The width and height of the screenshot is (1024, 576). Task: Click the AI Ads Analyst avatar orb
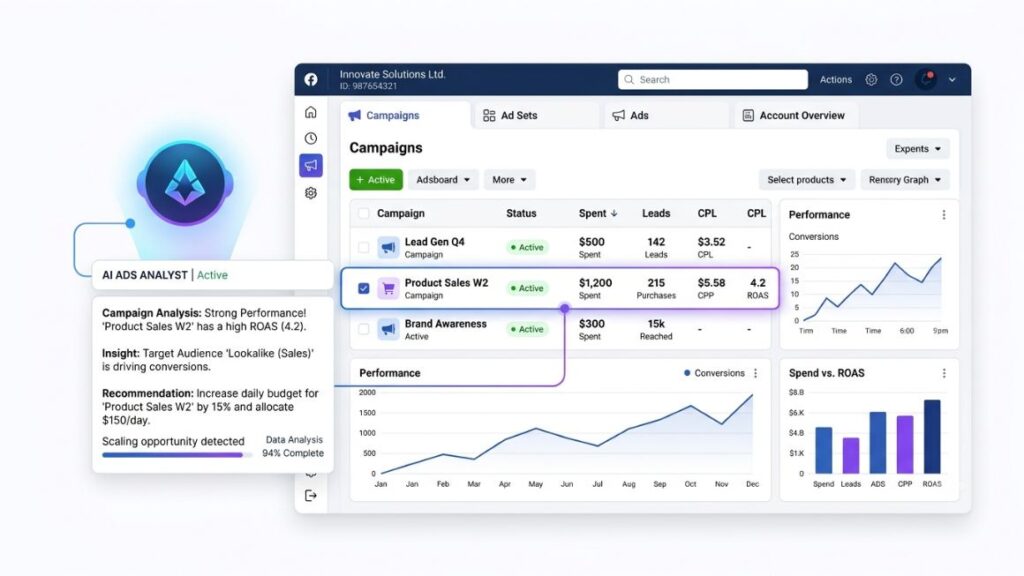pyautogui.click(x=185, y=184)
